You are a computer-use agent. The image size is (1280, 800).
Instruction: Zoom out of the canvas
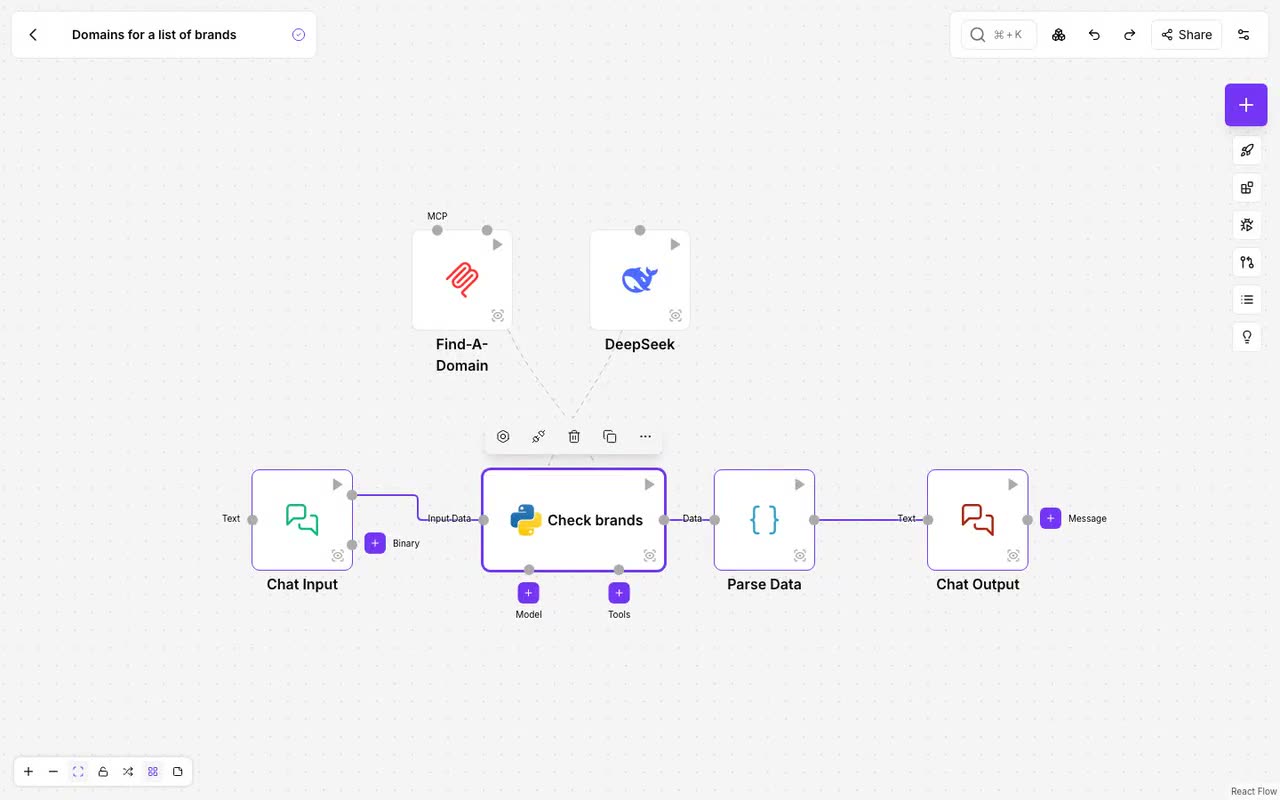(x=53, y=772)
